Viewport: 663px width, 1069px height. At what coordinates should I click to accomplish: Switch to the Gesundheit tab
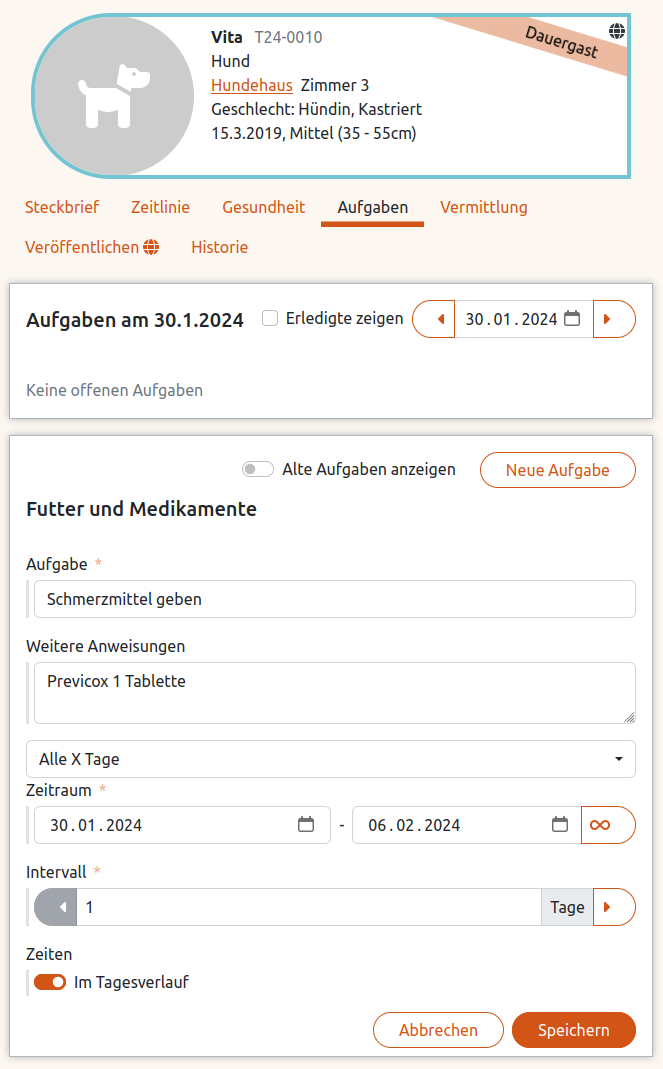(x=263, y=207)
